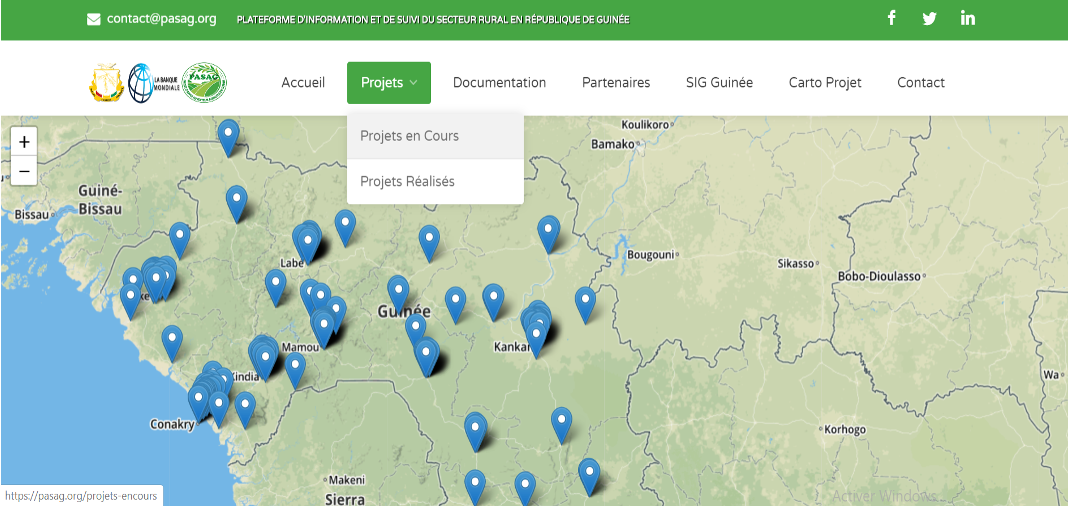Zoom in on the map

[x=24, y=142]
